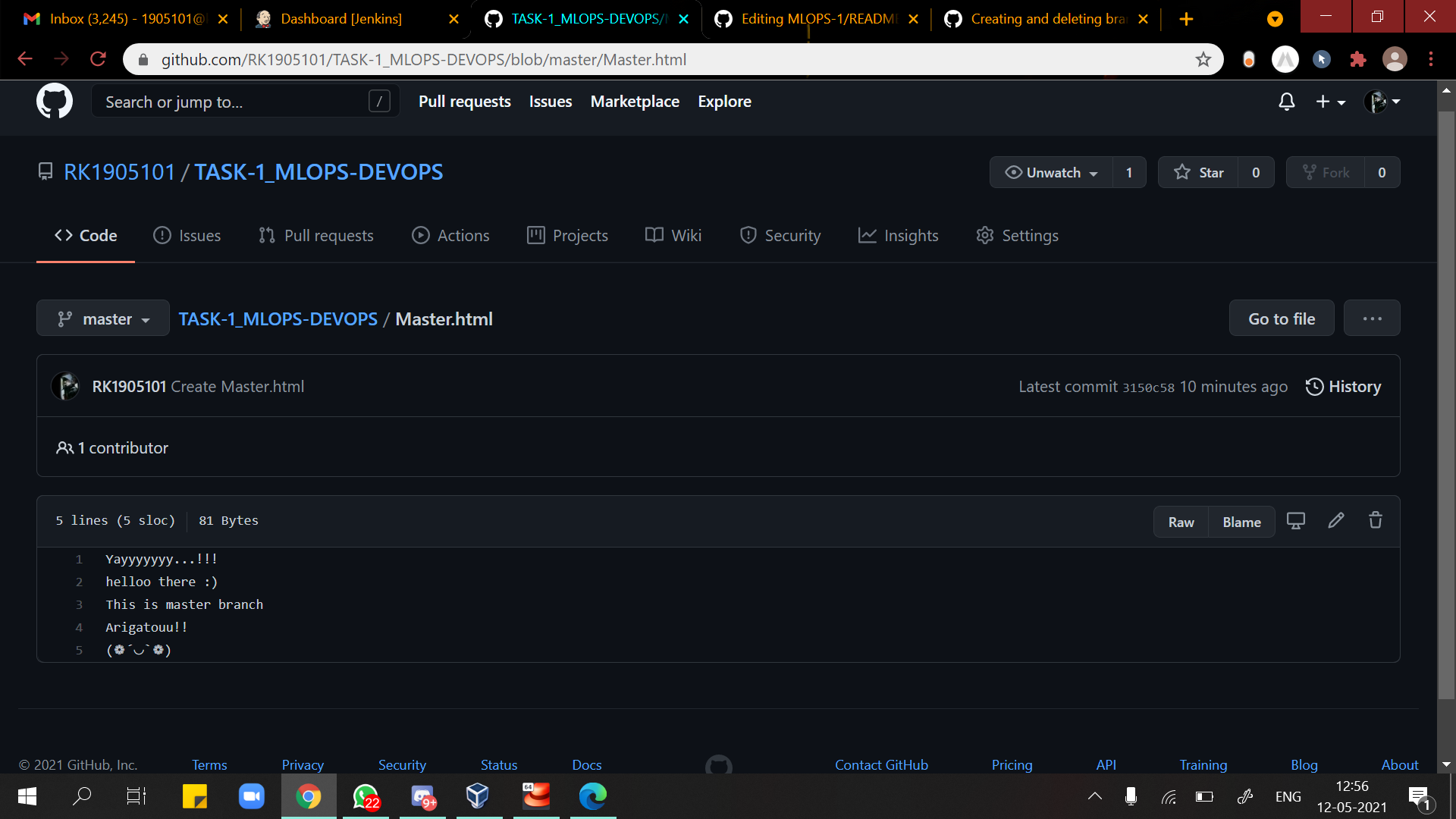Image resolution: width=1456 pixels, height=819 pixels.
Task: Open the Actions tab
Action: point(450,236)
